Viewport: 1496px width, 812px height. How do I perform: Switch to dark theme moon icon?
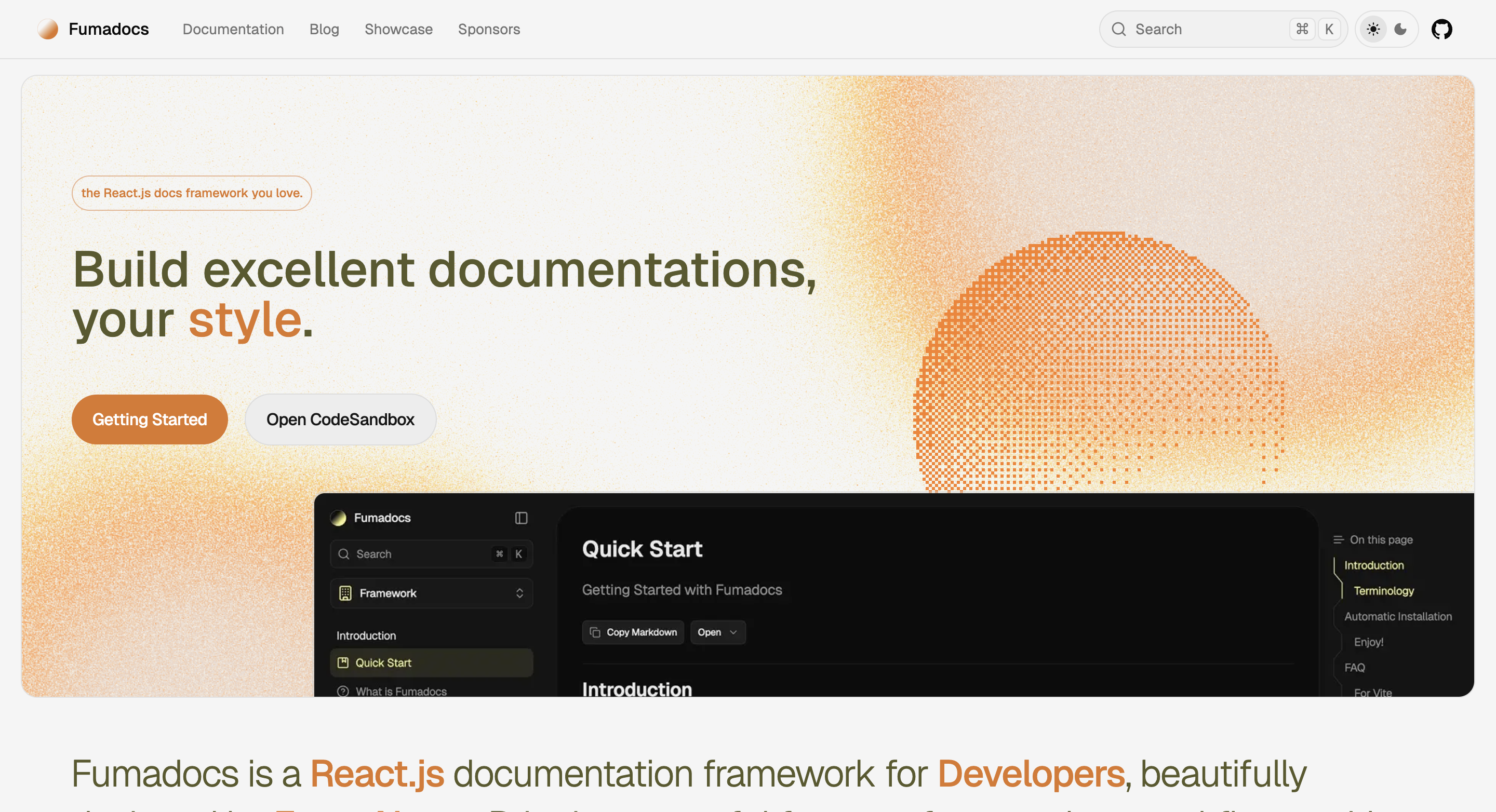point(1400,29)
